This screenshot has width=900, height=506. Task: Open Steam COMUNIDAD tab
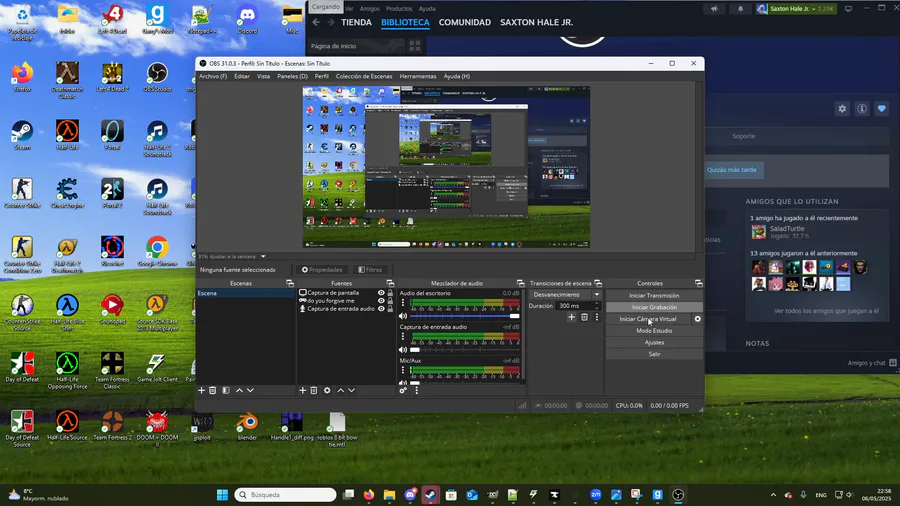coord(465,22)
